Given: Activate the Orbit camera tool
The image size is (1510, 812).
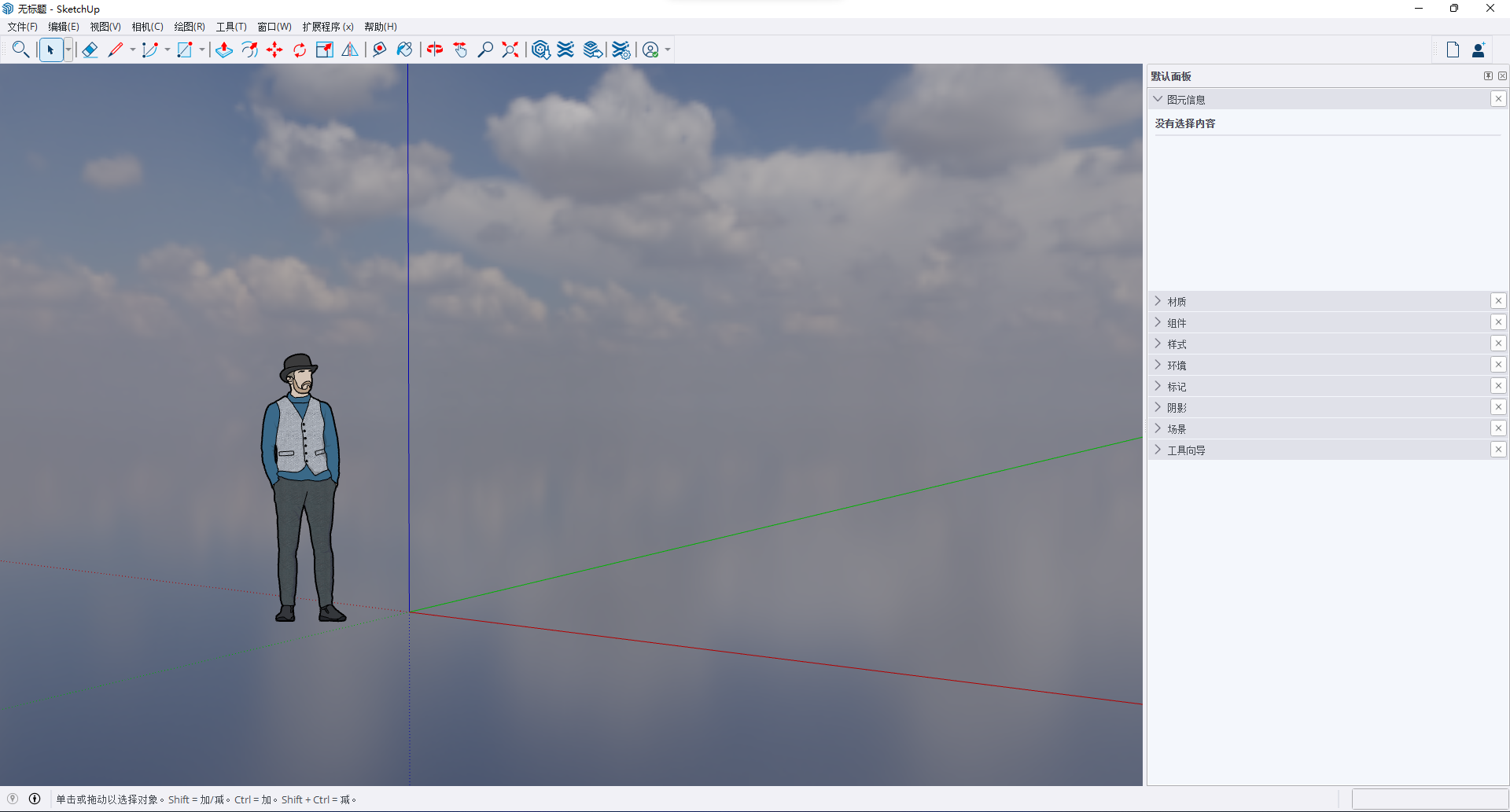Looking at the screenshot, I should [435, 50].
